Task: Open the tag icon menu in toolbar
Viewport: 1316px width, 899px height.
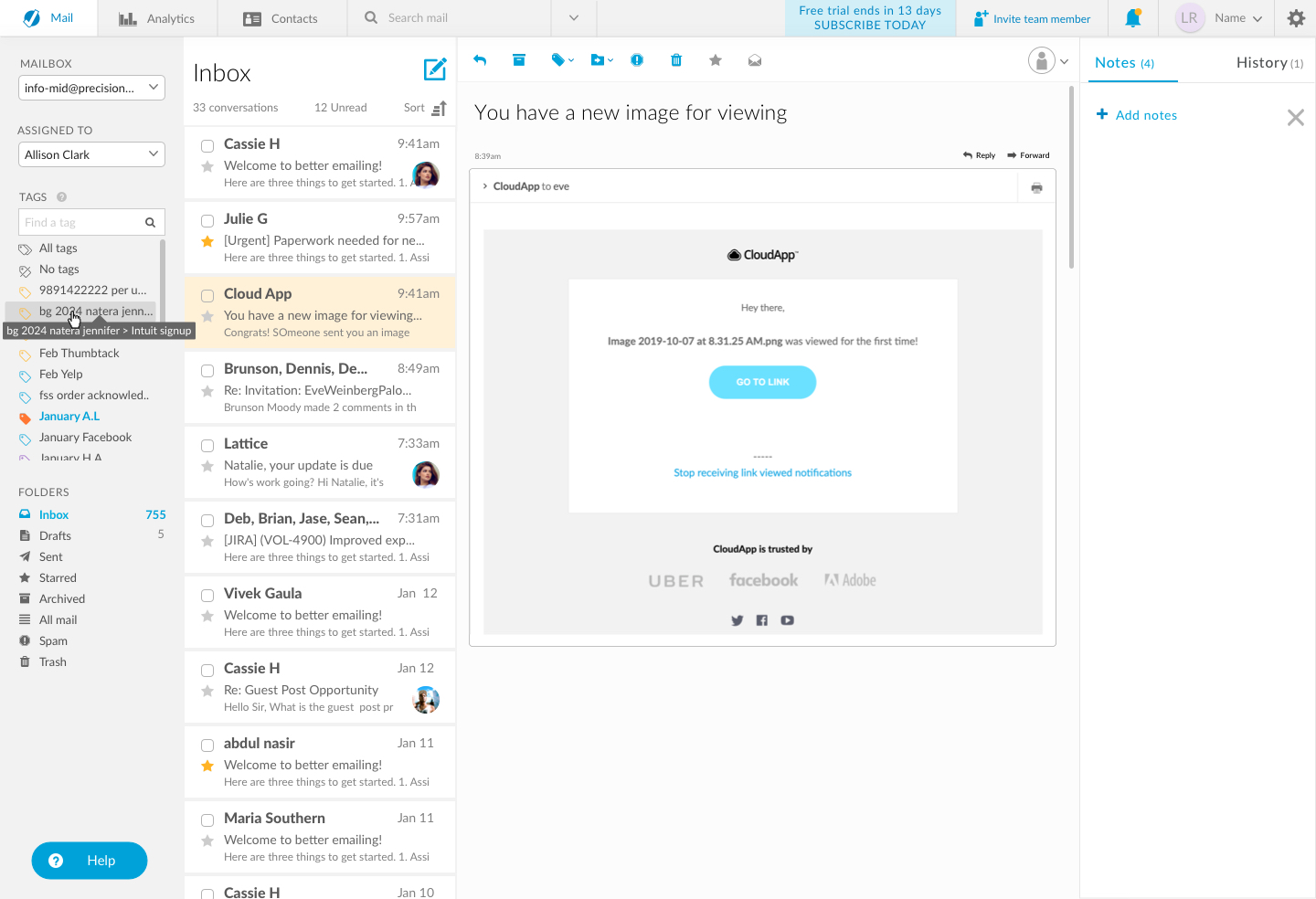Action: coord(562,60)
